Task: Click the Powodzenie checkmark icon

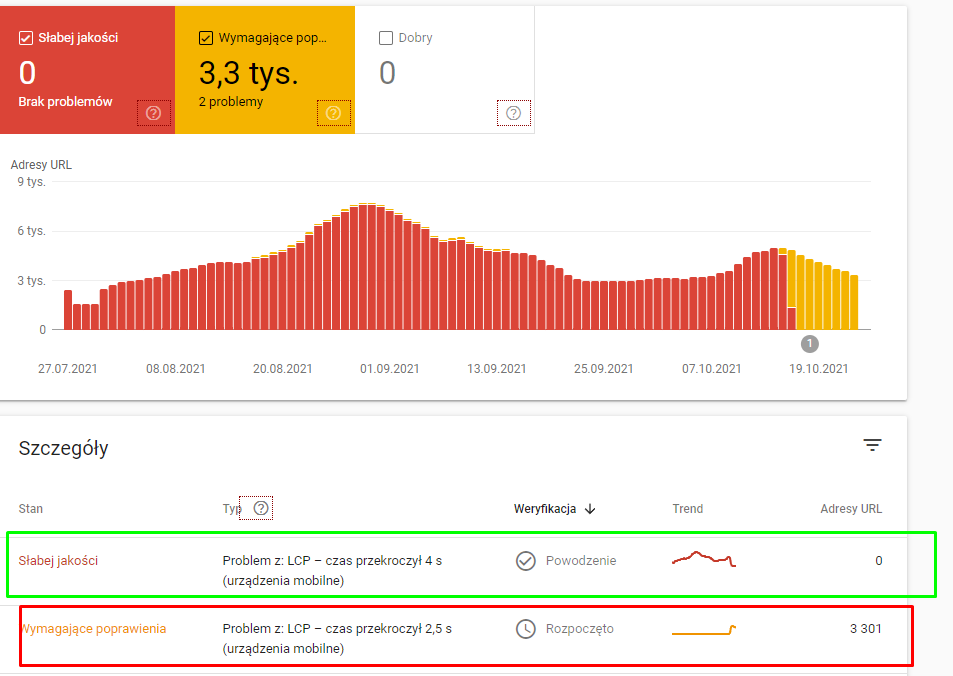Action: coord(526,561)
